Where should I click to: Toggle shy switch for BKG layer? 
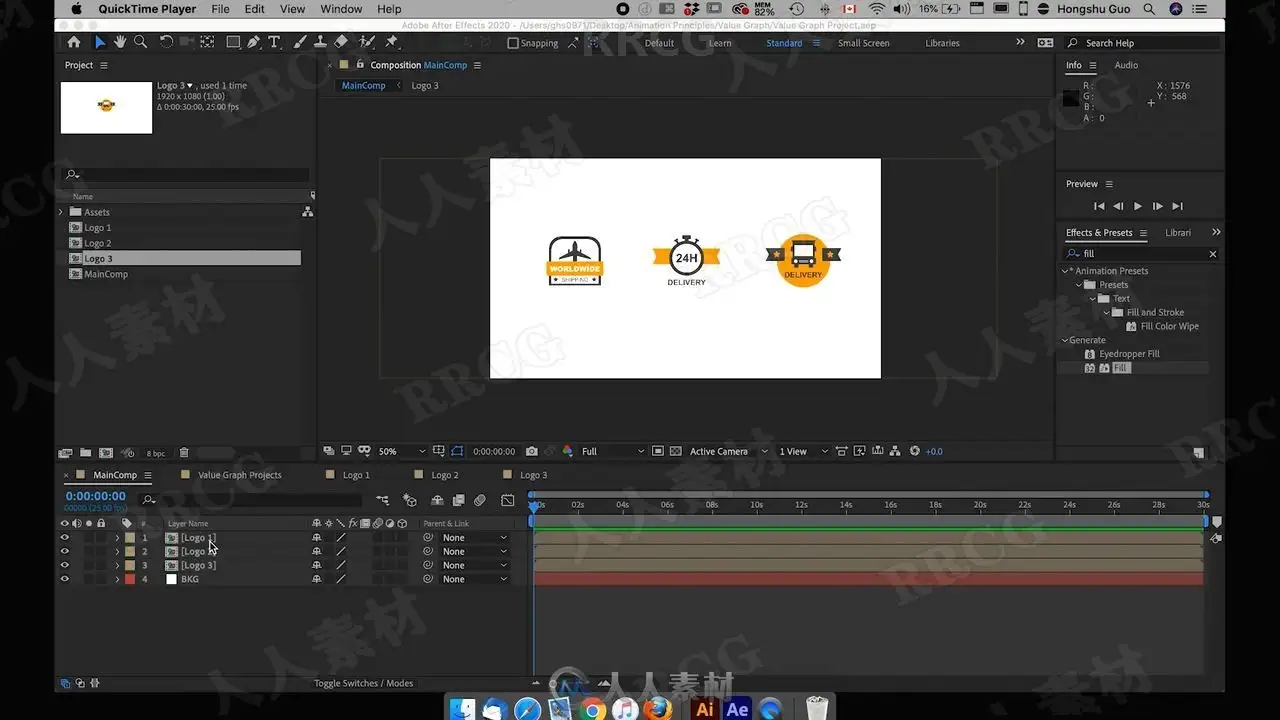click(x=317, y=579)
